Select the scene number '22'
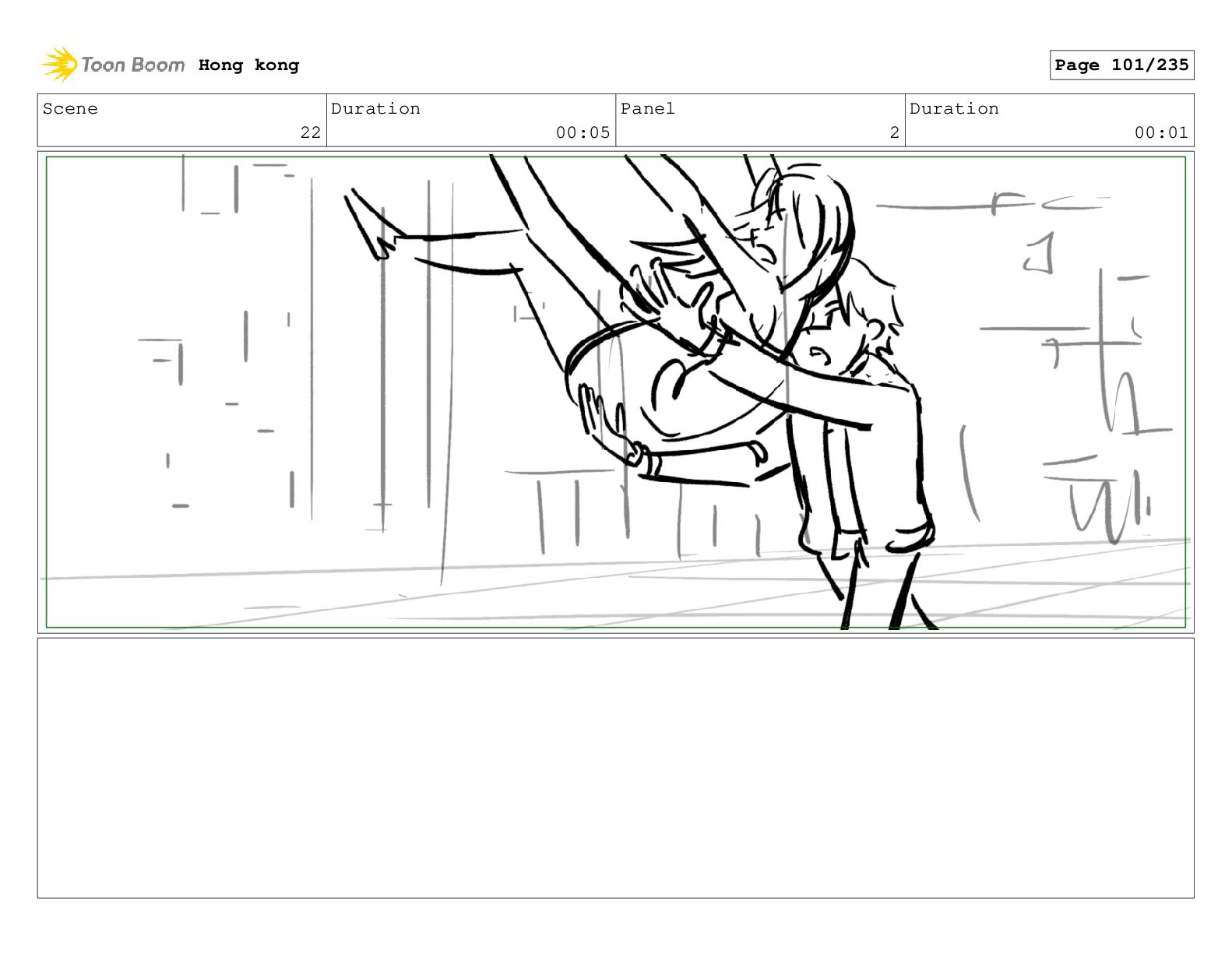 point(311,133)
